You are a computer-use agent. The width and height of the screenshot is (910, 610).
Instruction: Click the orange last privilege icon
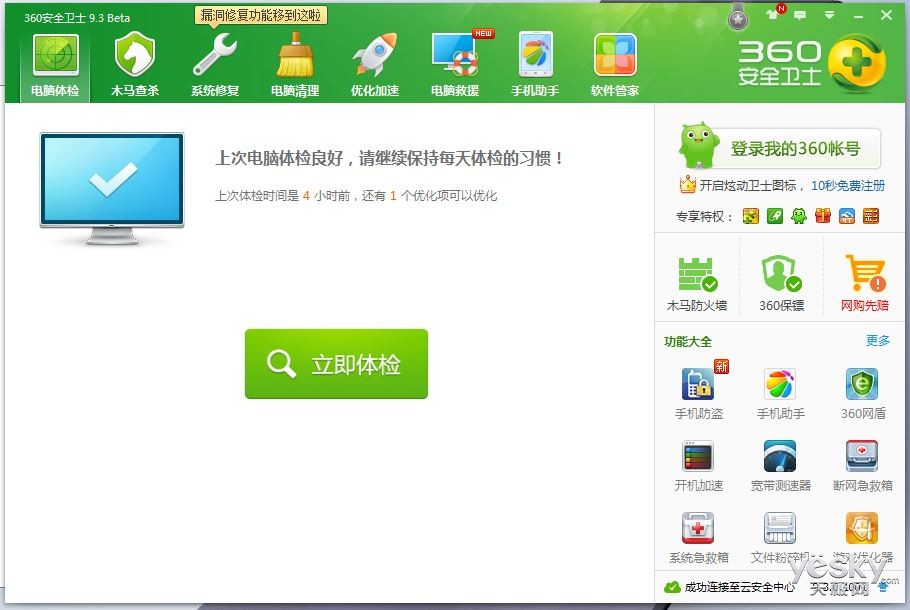click(871, 216)
